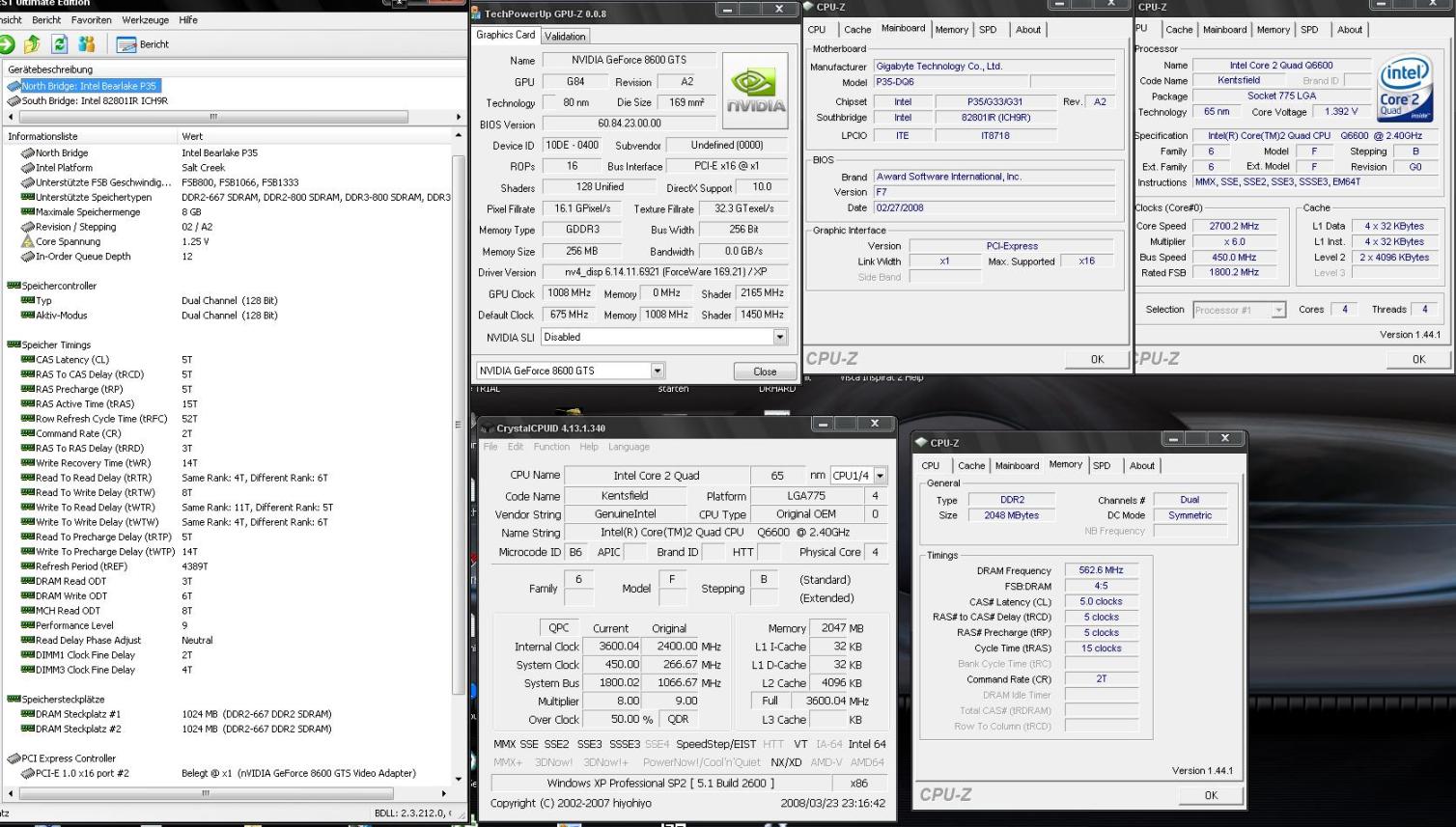
Task: Click the folder-up icon in Everest toolbar
Action: (32, 44)
